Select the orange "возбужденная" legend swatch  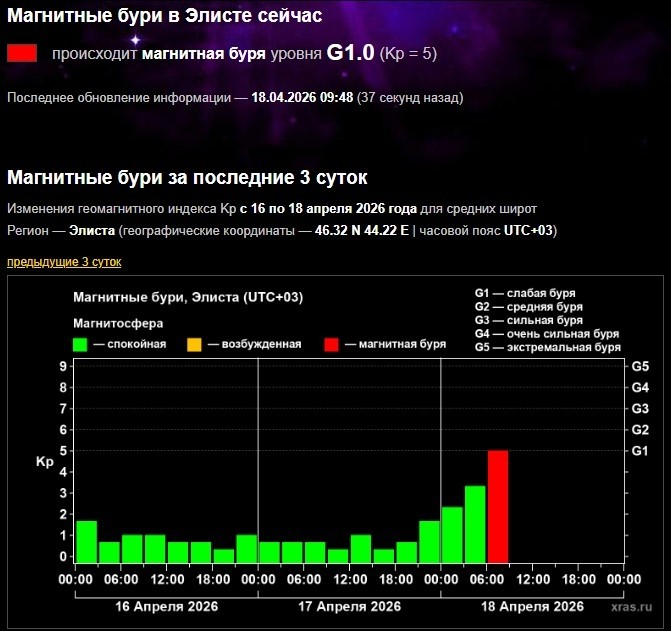click(x=194, y=344)
